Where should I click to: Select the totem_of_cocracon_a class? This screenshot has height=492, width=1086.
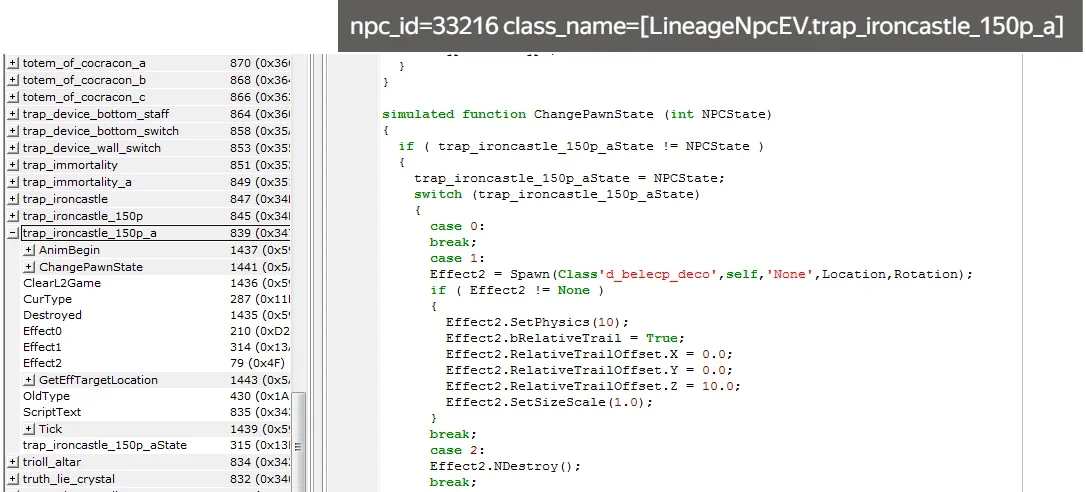[x=84, y=63]
